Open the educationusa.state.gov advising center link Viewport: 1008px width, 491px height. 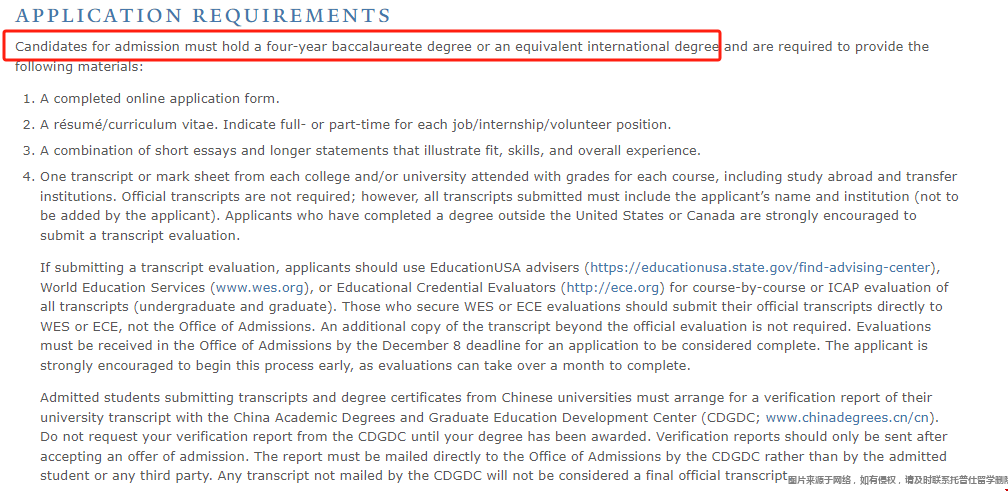(x=761, y=268)
